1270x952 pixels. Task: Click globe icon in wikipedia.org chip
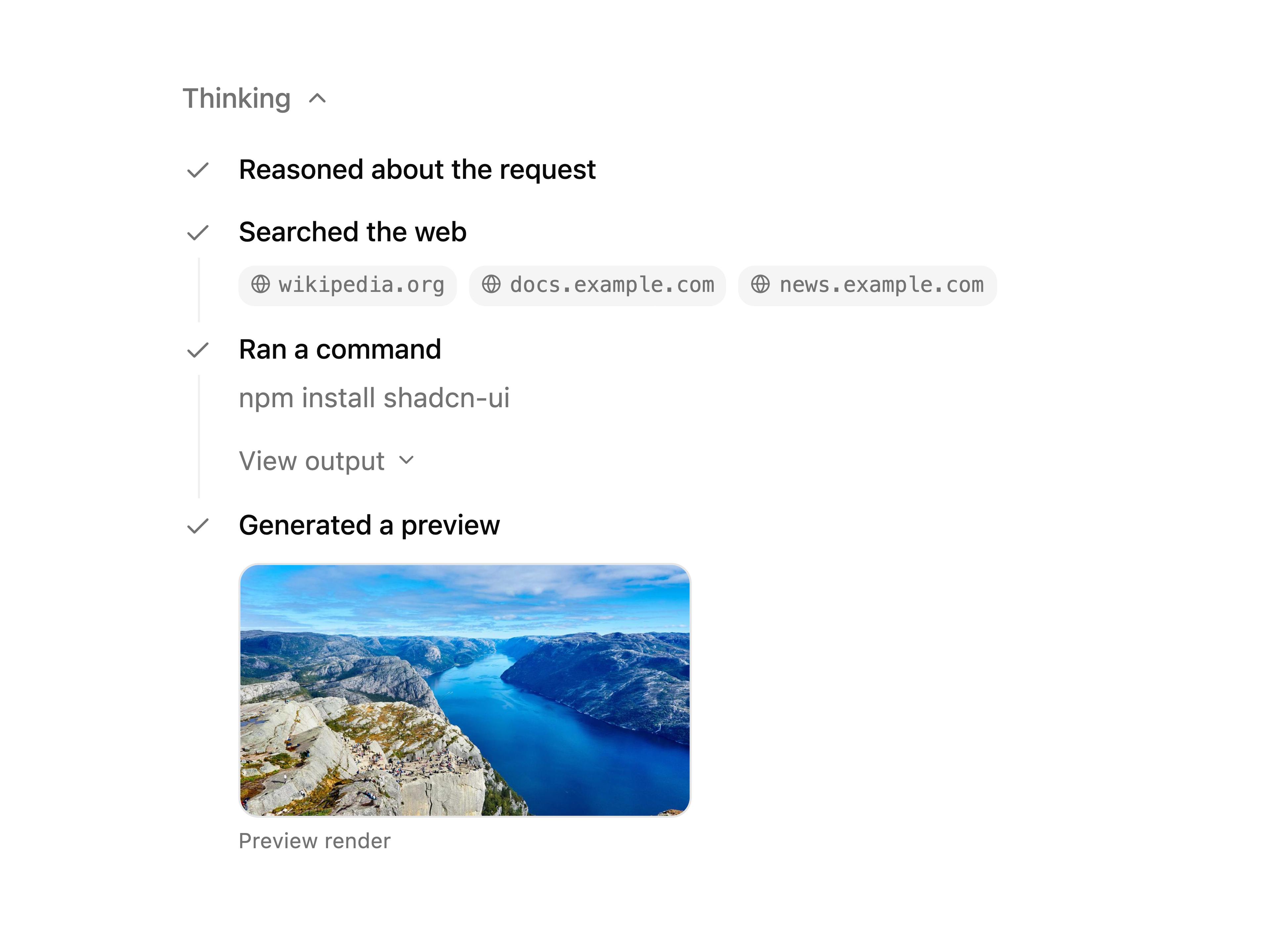[261, 284]
